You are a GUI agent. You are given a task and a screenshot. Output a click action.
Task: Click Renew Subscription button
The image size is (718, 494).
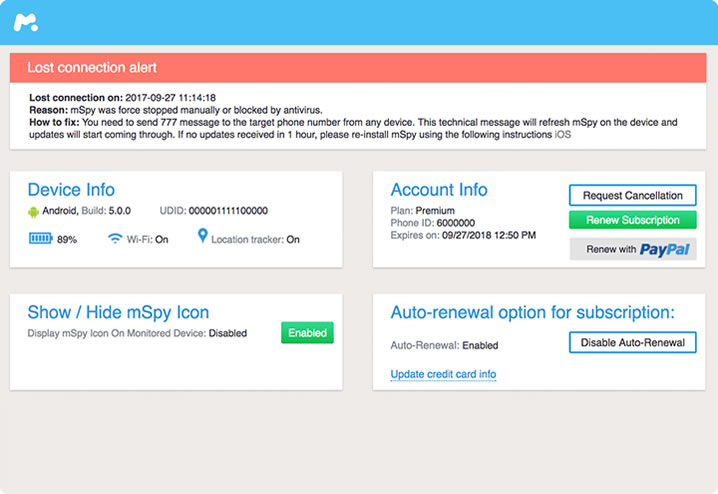(x=632, y=220)
